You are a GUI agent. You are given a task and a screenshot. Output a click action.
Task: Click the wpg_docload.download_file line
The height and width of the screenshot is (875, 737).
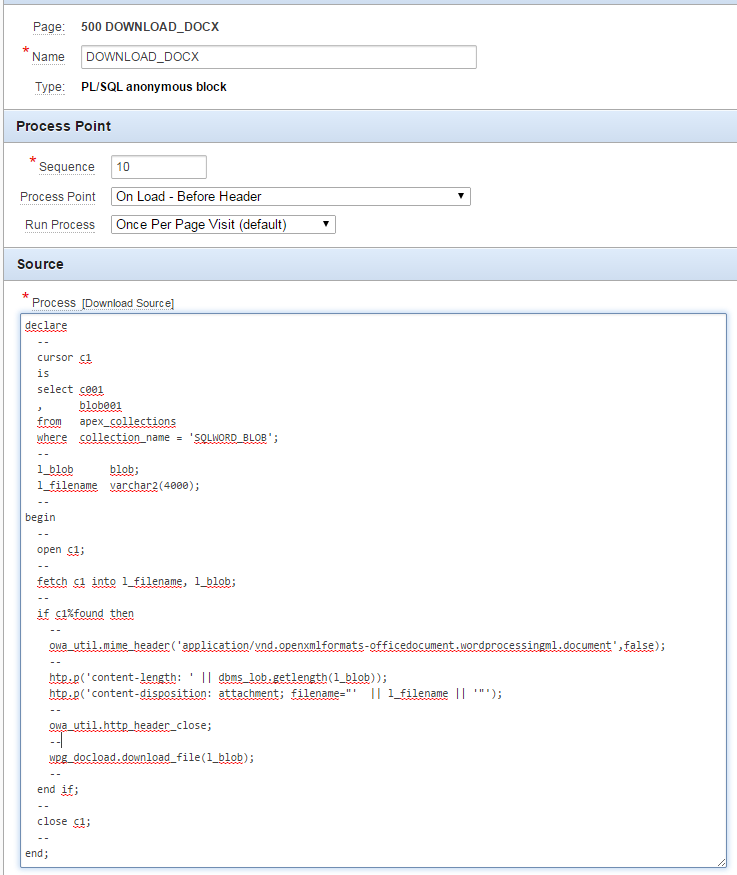(152, 758)
